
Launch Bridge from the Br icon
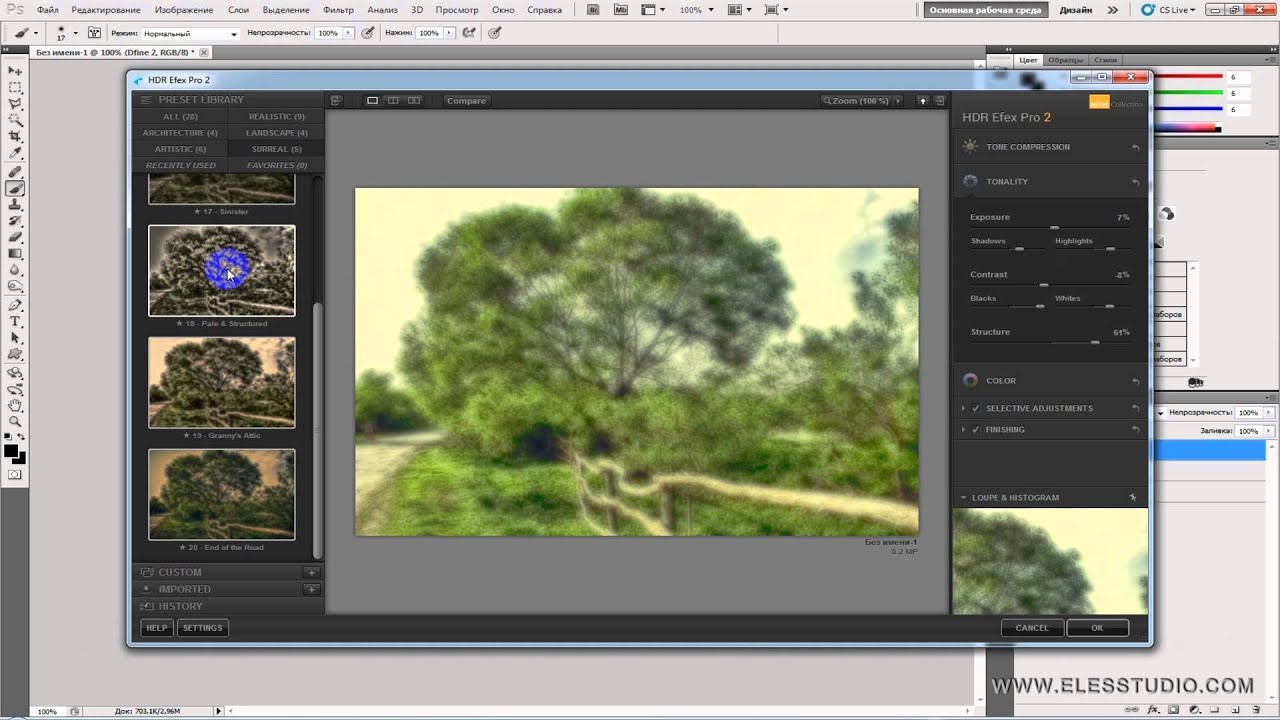593,9
